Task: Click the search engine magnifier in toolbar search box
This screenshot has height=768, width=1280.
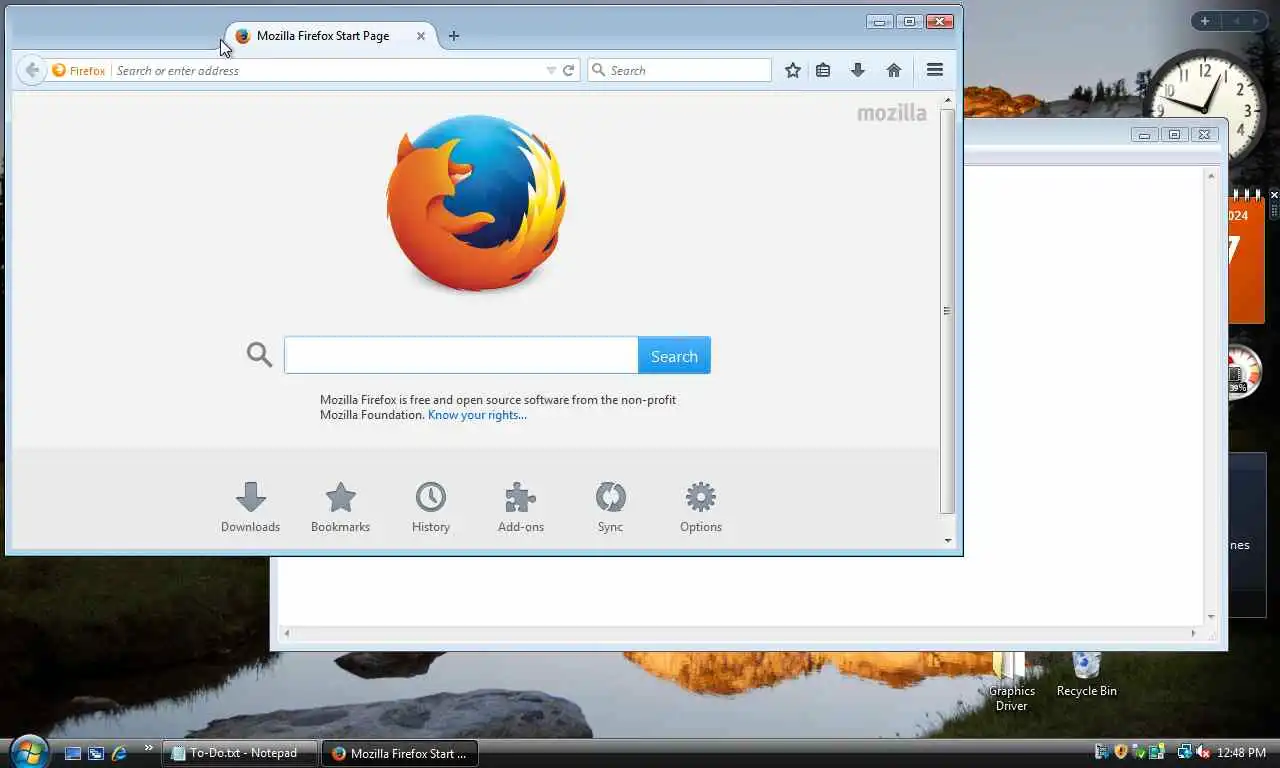Action: [x=599, y=71]
